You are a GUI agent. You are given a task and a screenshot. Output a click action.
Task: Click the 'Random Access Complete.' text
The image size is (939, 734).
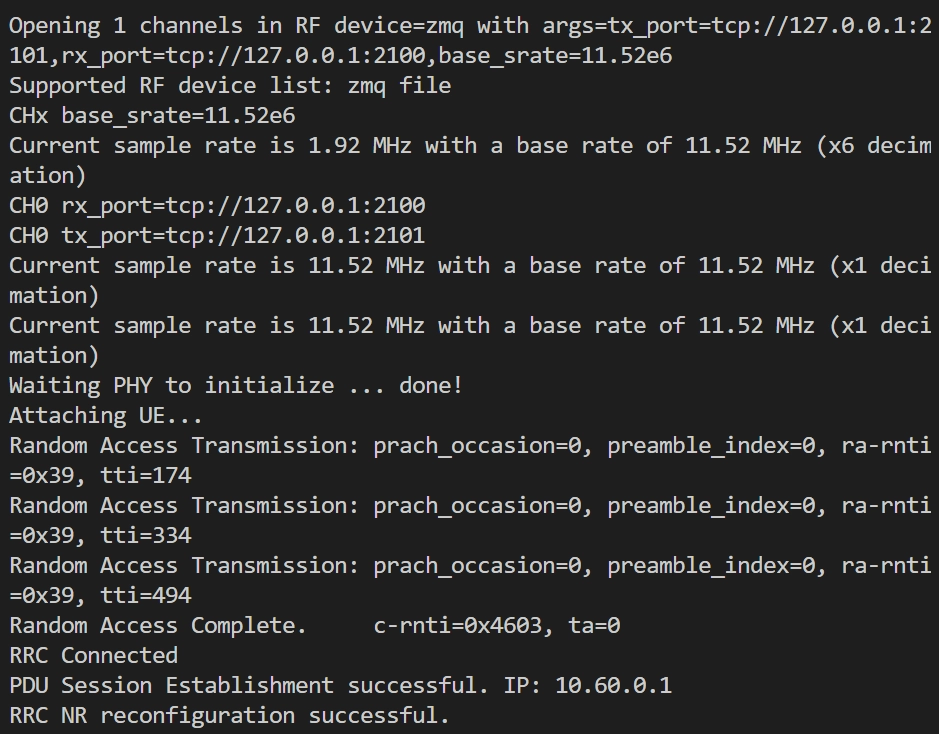pos(158,625)
